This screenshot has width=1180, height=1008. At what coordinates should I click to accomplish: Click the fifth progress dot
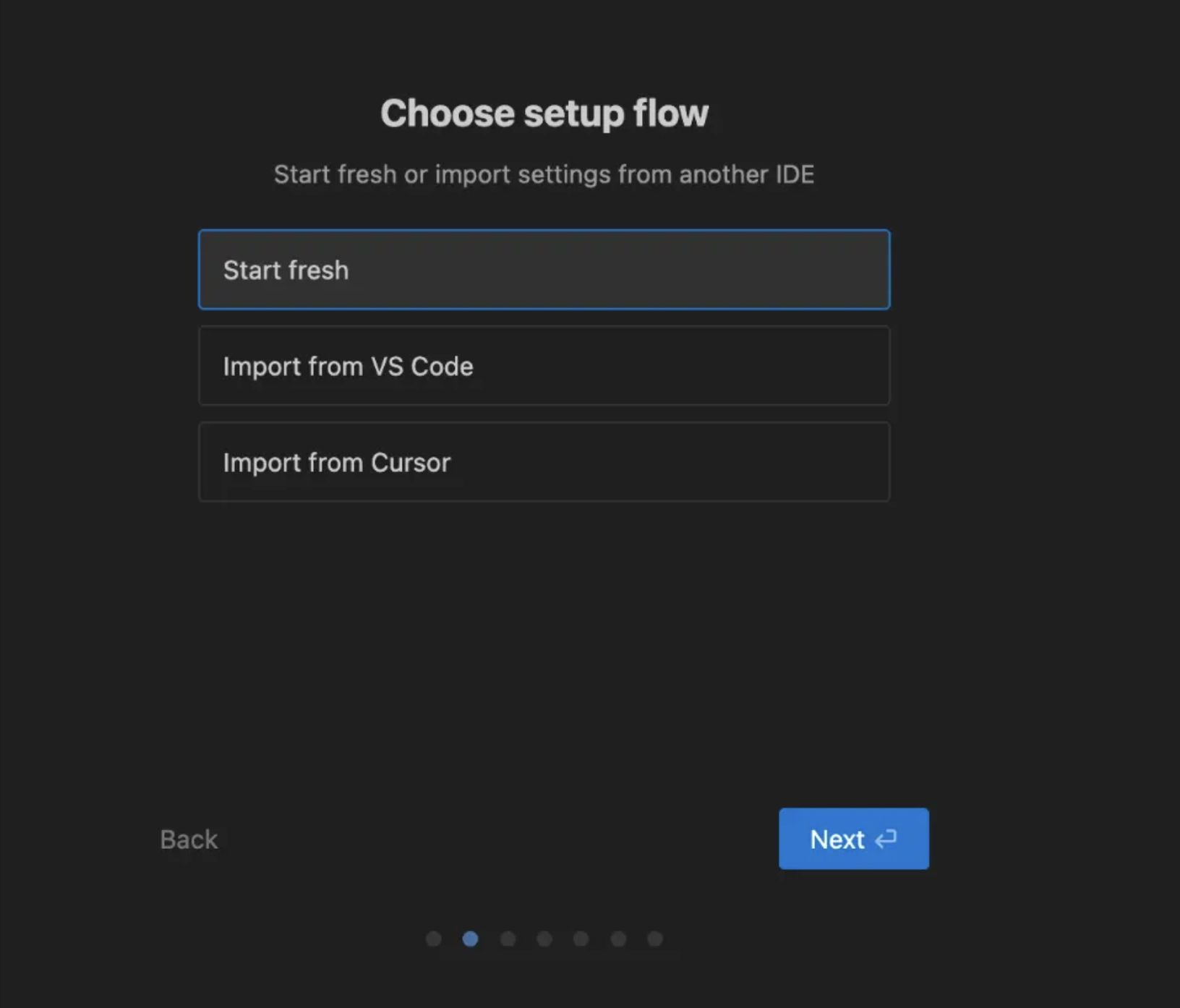[581, 939]
